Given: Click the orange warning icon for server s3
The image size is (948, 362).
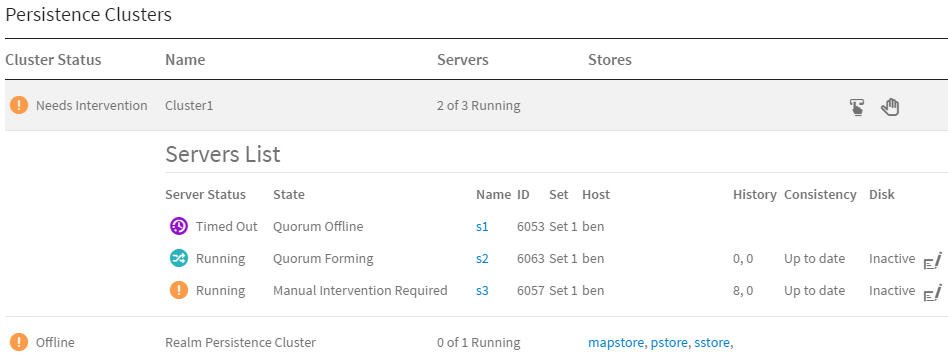Looking at the screenshot, I should coord(179,291).
